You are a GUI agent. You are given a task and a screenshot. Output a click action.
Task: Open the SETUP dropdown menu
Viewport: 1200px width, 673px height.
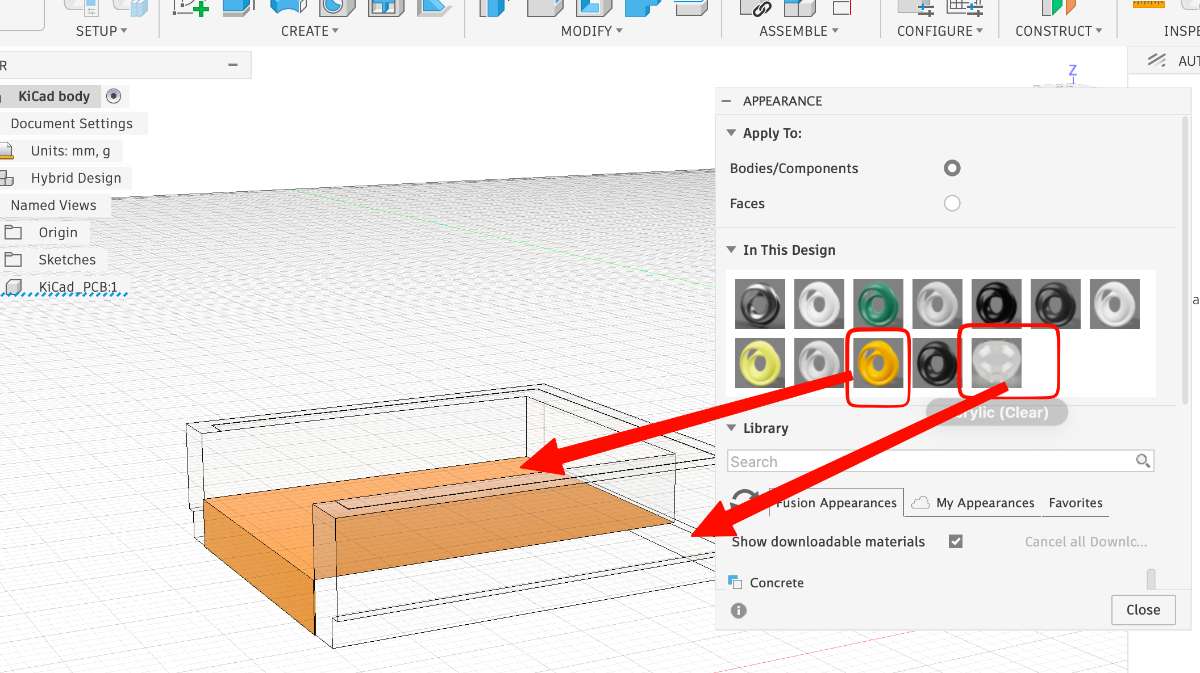[x=101, y=31]
